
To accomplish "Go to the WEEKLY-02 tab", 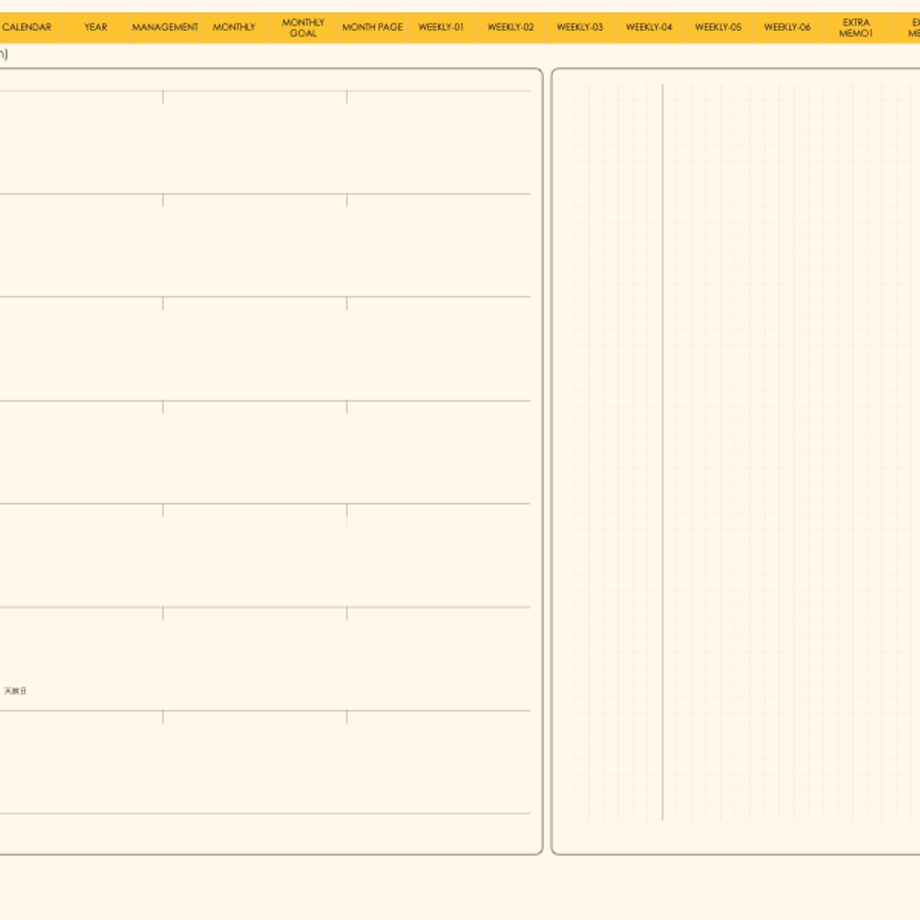I will tap(510, 28).
